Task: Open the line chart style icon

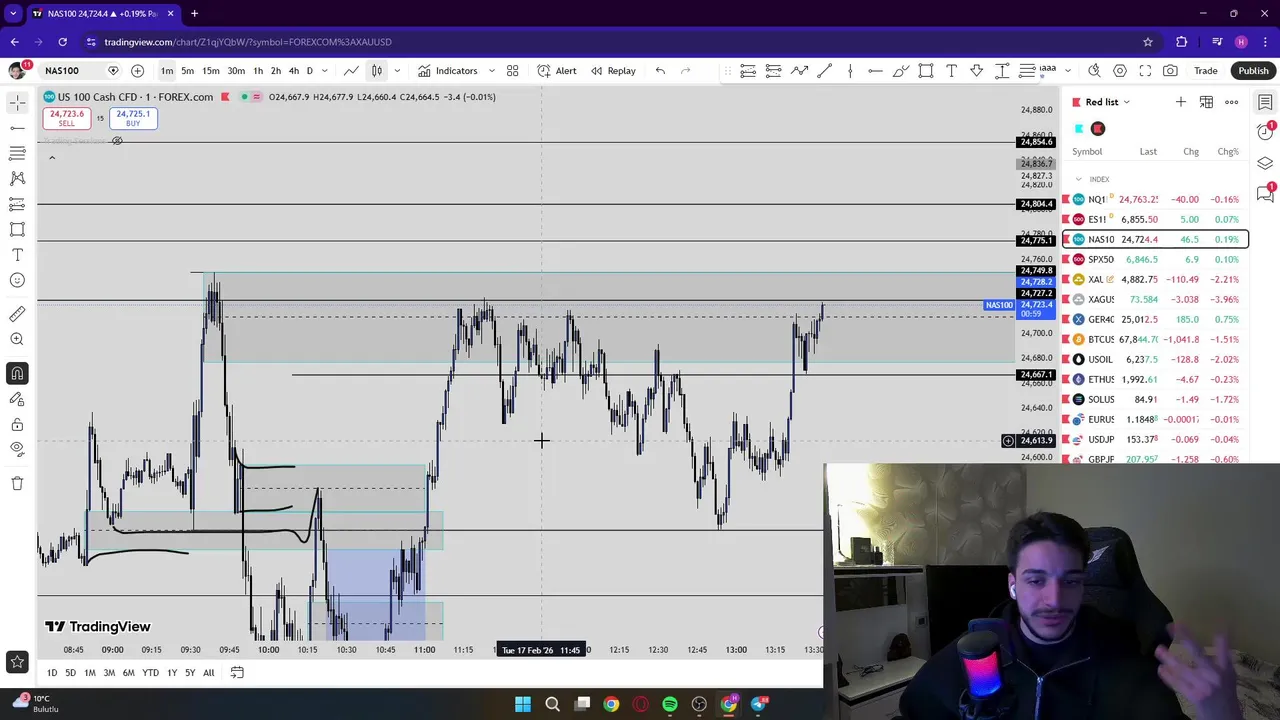Action: [x=351, y=71]
